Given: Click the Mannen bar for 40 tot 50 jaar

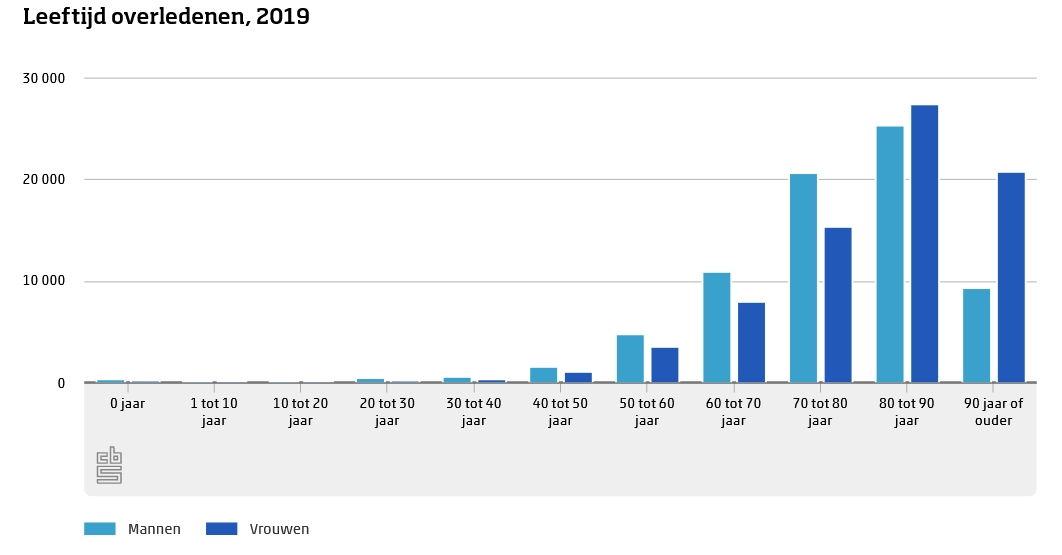Looking at the screenshot, I should [543, 375].
